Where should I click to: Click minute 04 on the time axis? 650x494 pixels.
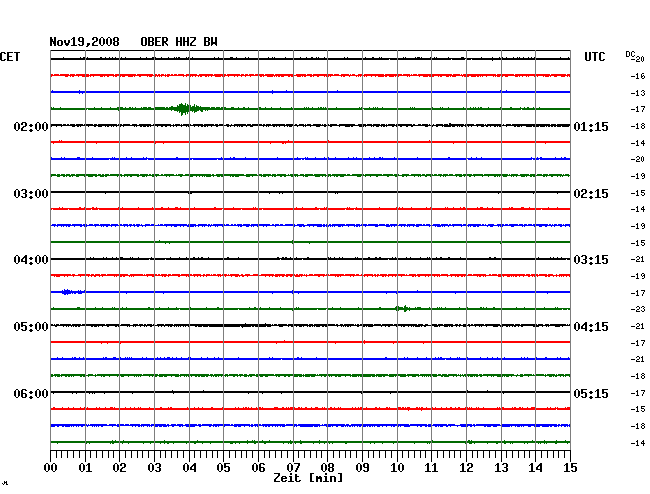(x=189, y=468)
